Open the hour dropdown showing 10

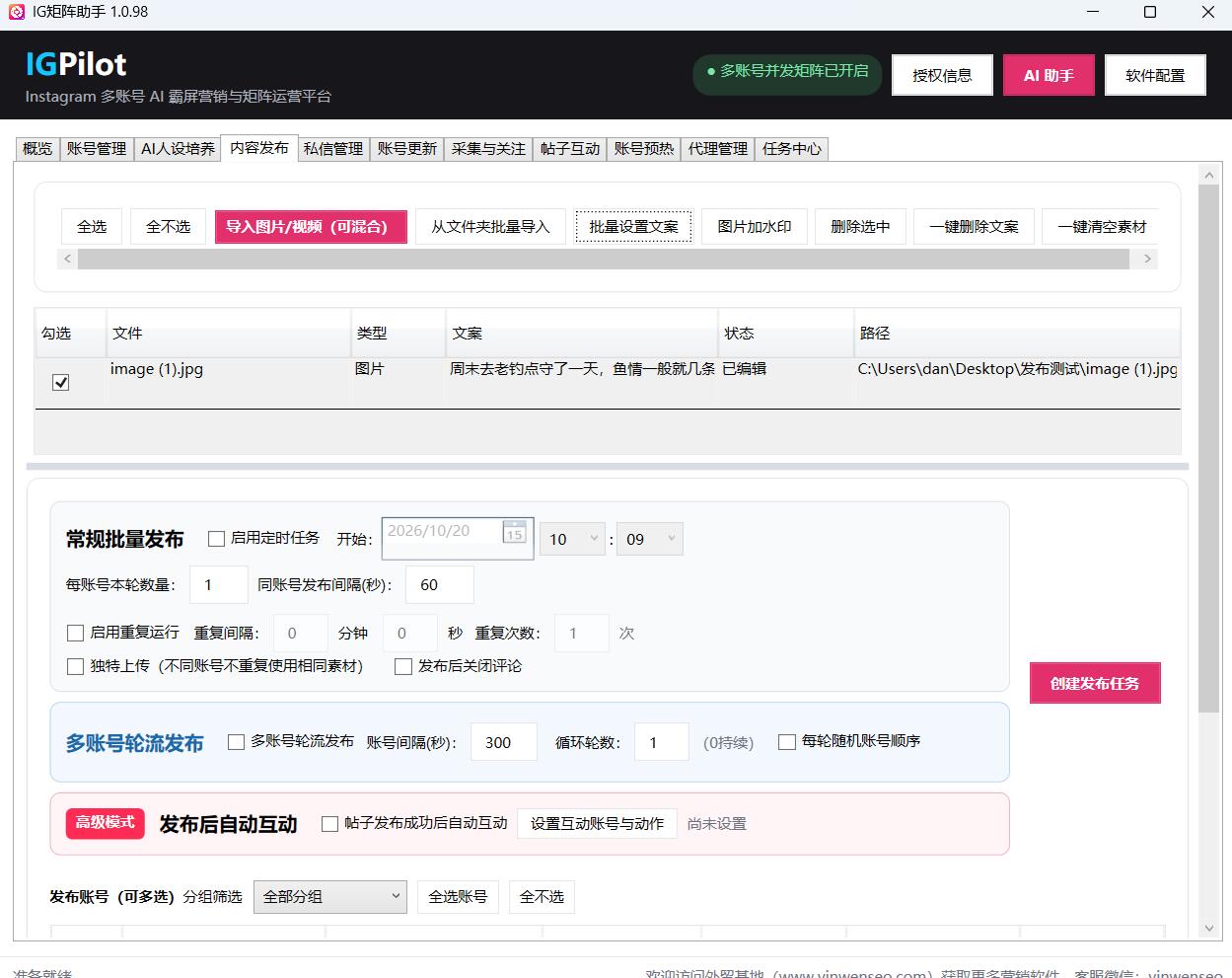[x=572, y=539]
